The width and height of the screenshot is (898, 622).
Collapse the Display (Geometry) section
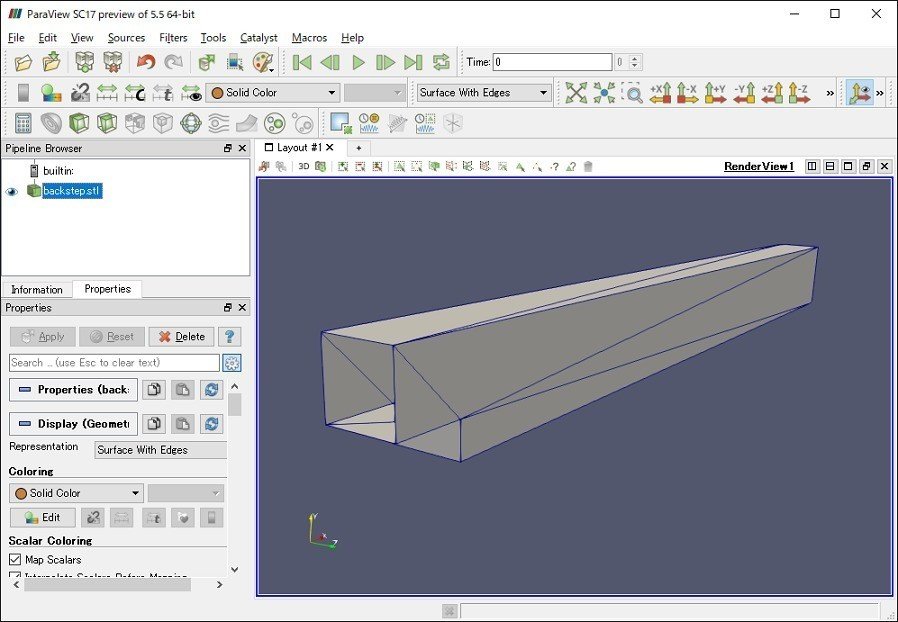(x=74, y=424)
